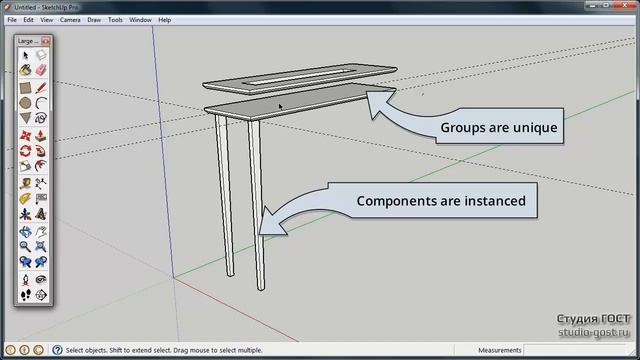Click the second circular status bar icon
The image size is (640, 360).
(x=24, y=350)
